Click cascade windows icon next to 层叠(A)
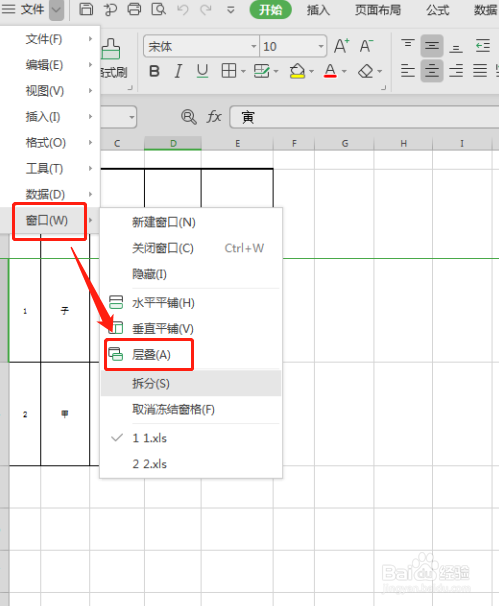 coord(116,354)
